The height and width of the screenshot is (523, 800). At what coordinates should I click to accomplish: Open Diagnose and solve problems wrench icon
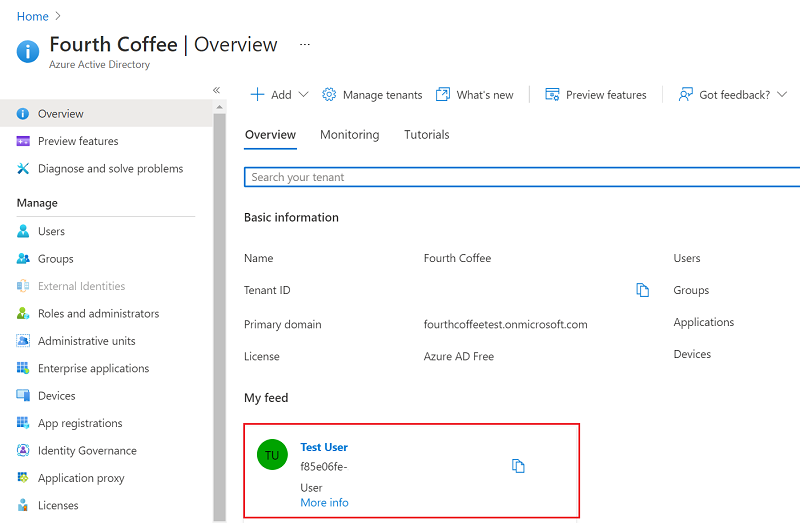coord(23,169)
